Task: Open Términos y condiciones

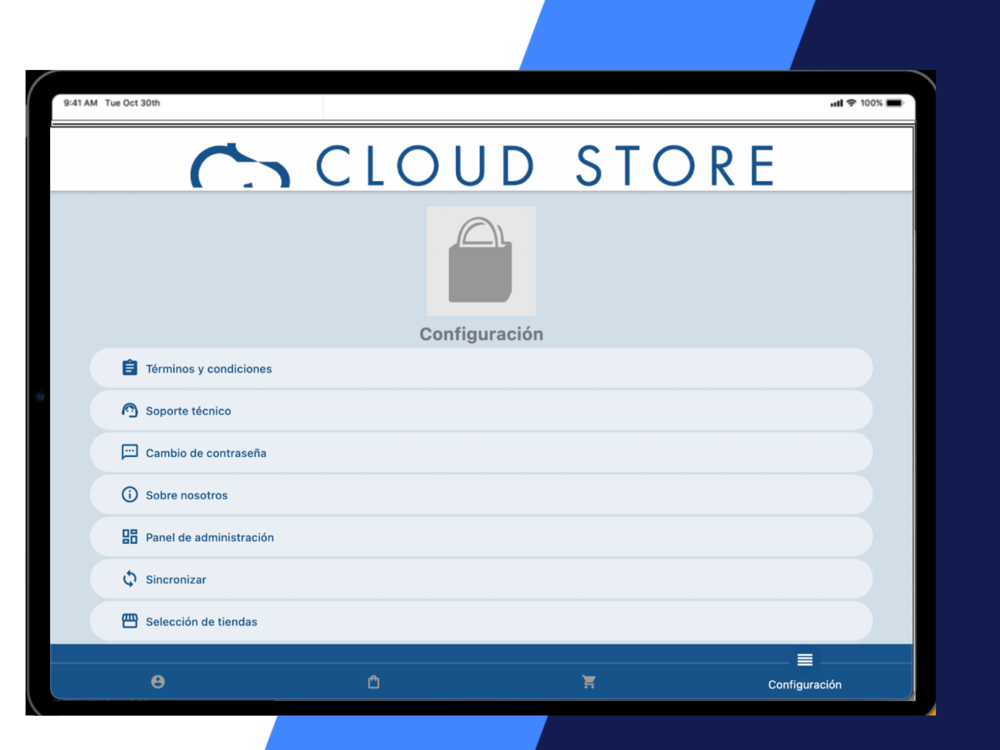Action: (x=482, y=368)
